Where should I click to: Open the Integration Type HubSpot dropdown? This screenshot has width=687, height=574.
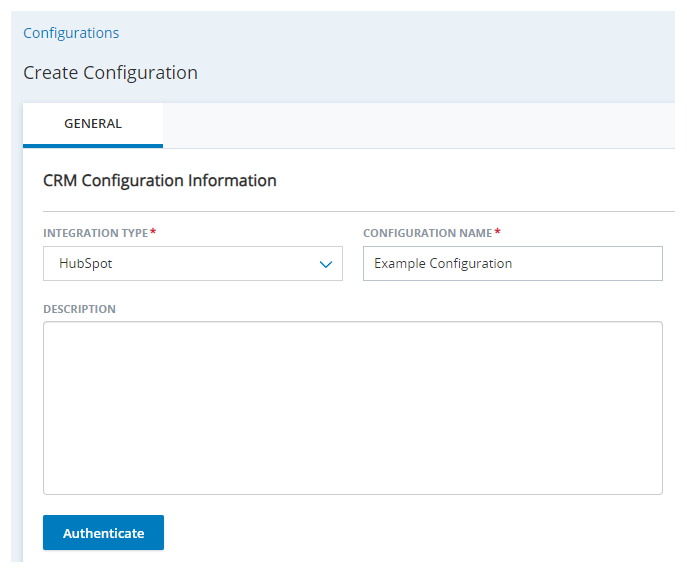(193, 263)
